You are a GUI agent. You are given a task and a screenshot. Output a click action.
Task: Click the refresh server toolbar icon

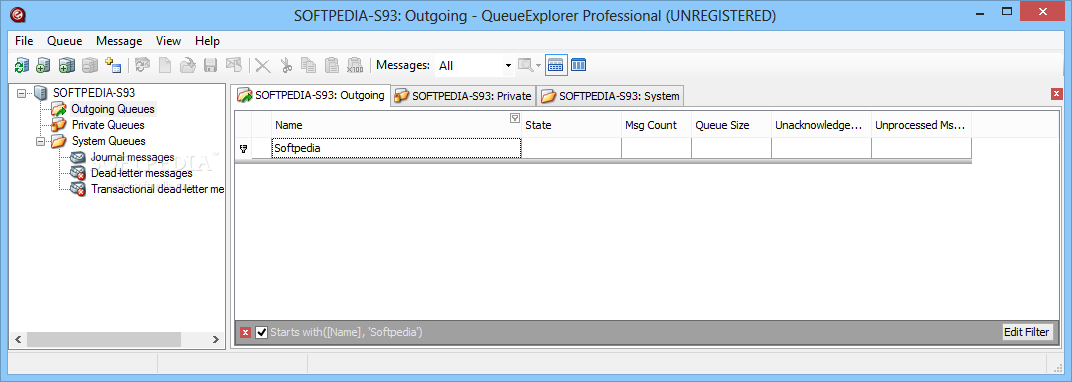click(x=22, y=66)
